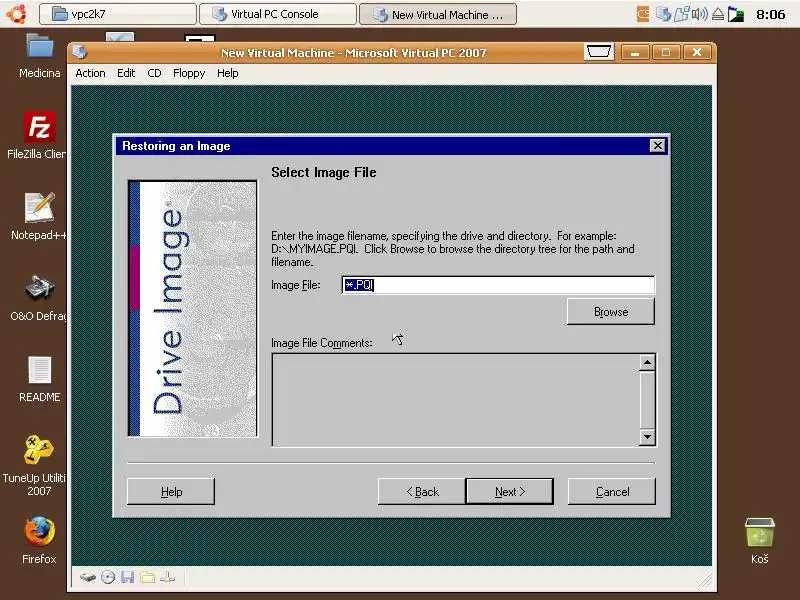Click the eject tray icon

coord(717,14)
